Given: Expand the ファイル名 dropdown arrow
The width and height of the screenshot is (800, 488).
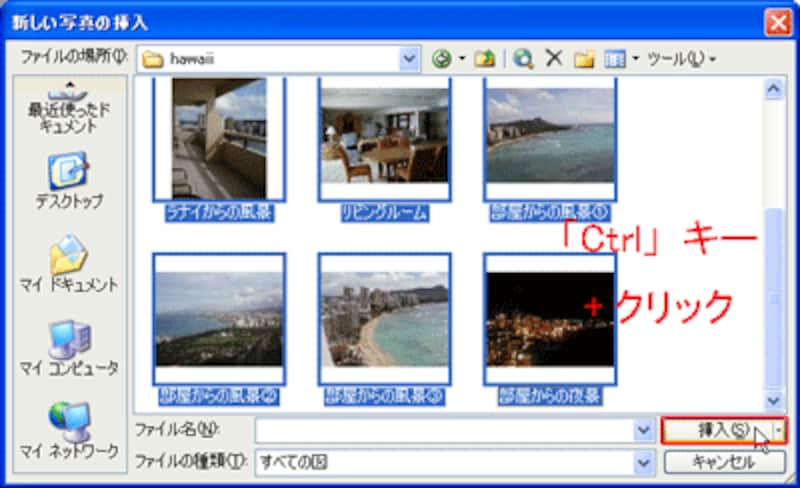Looking at the screenshot, I should (x=644, y=430).
